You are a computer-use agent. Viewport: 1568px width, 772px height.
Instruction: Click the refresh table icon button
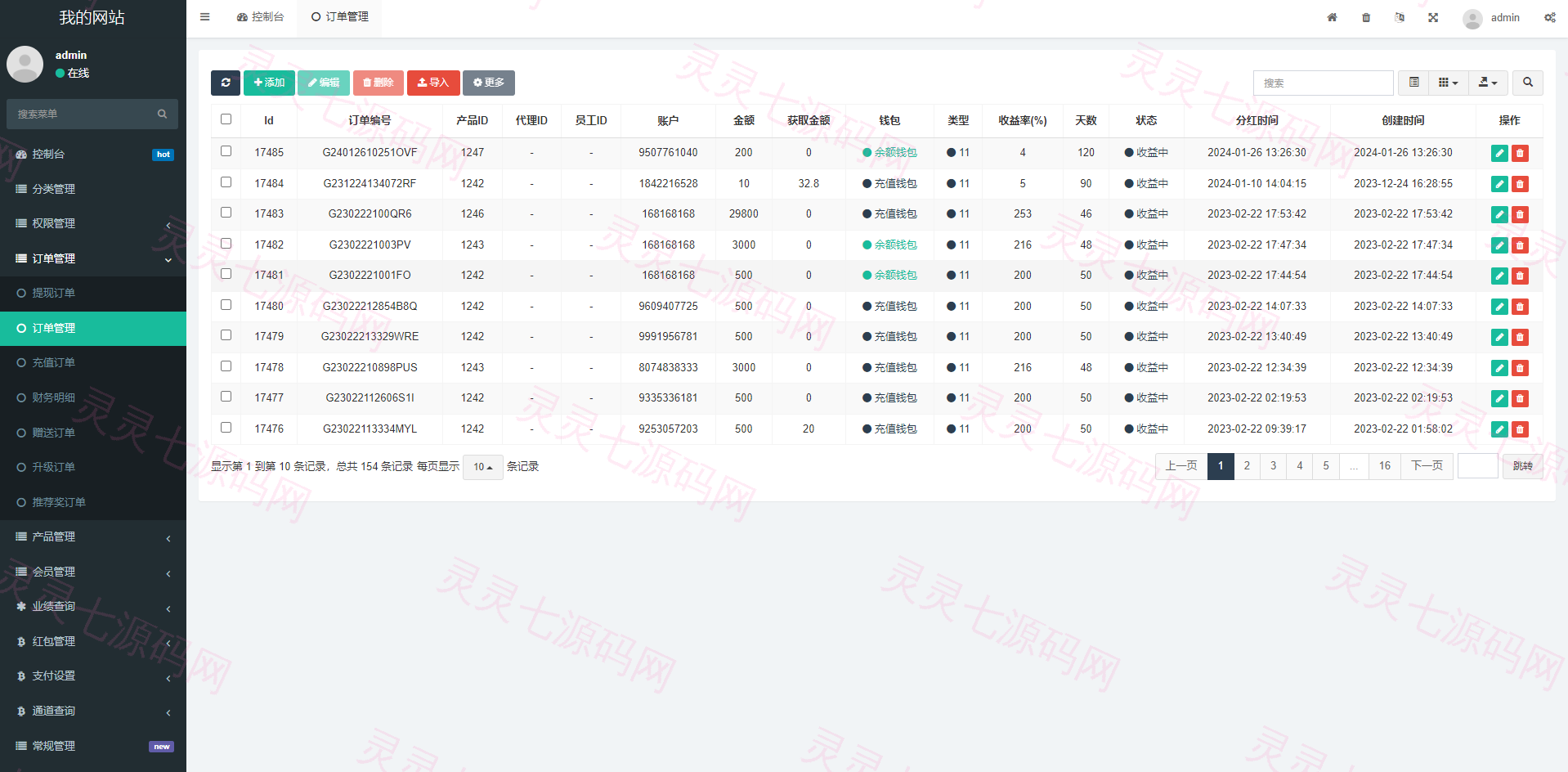tap(226, 83)
